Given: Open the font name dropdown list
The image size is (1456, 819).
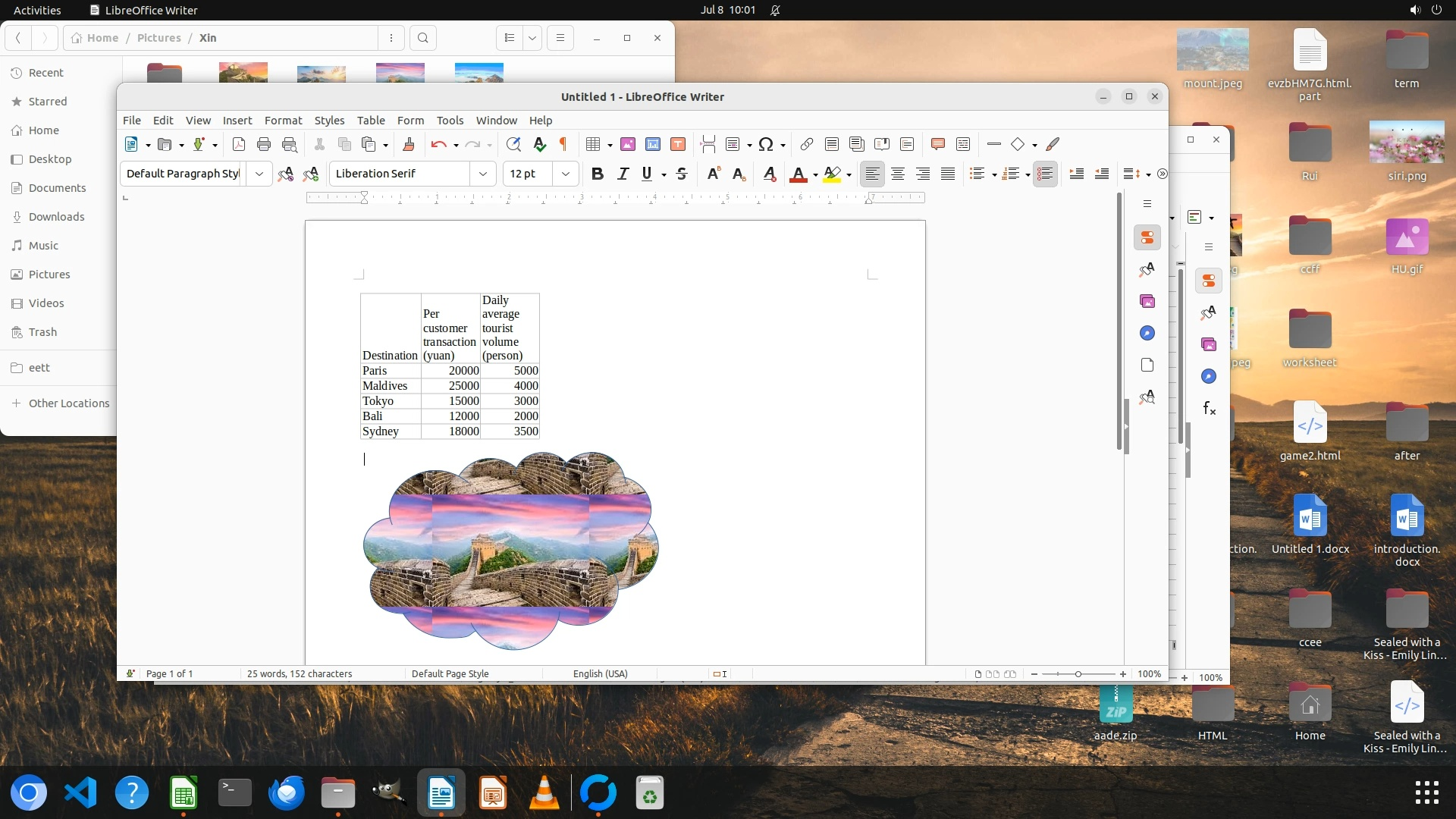Looking at the screenshot, I should pyautogui.click(x=482, y=174).
